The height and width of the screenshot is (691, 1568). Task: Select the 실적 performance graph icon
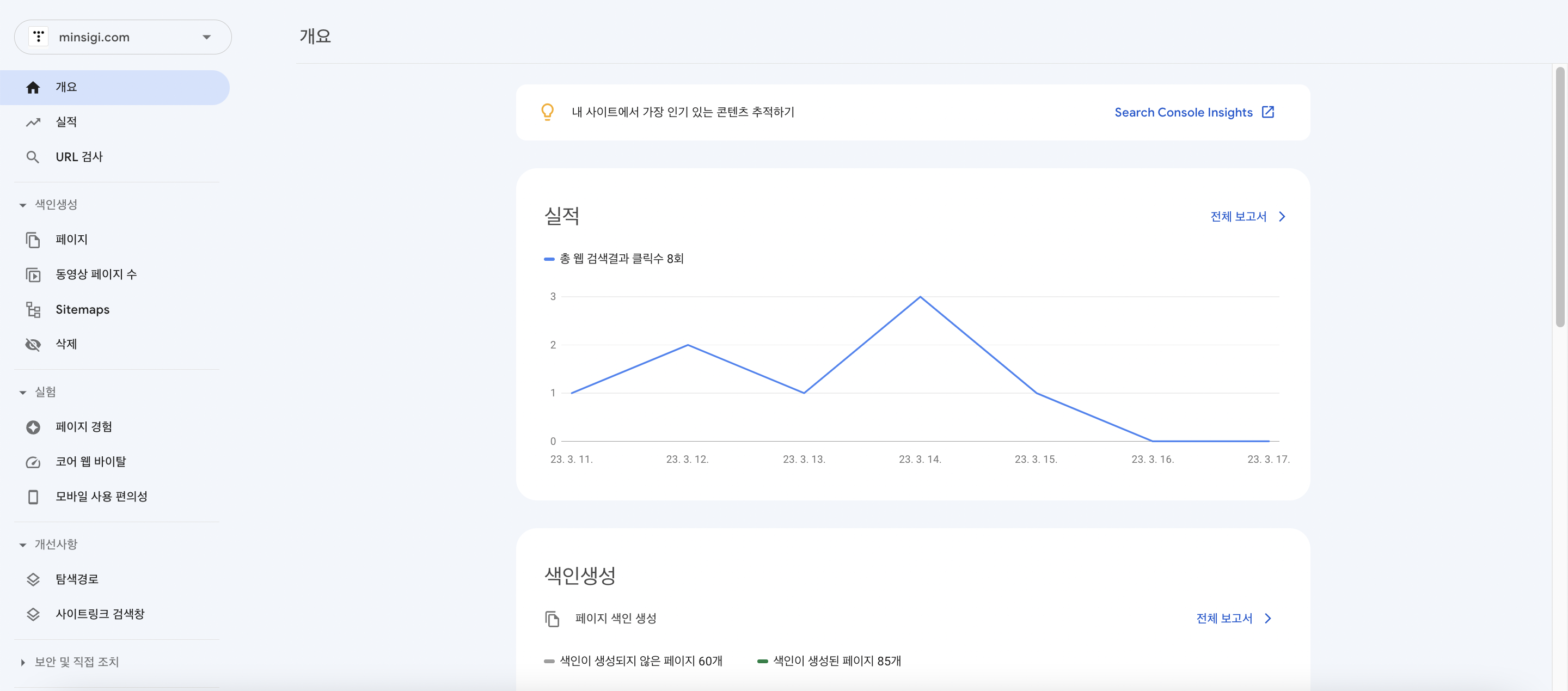[x=32, y=121]
